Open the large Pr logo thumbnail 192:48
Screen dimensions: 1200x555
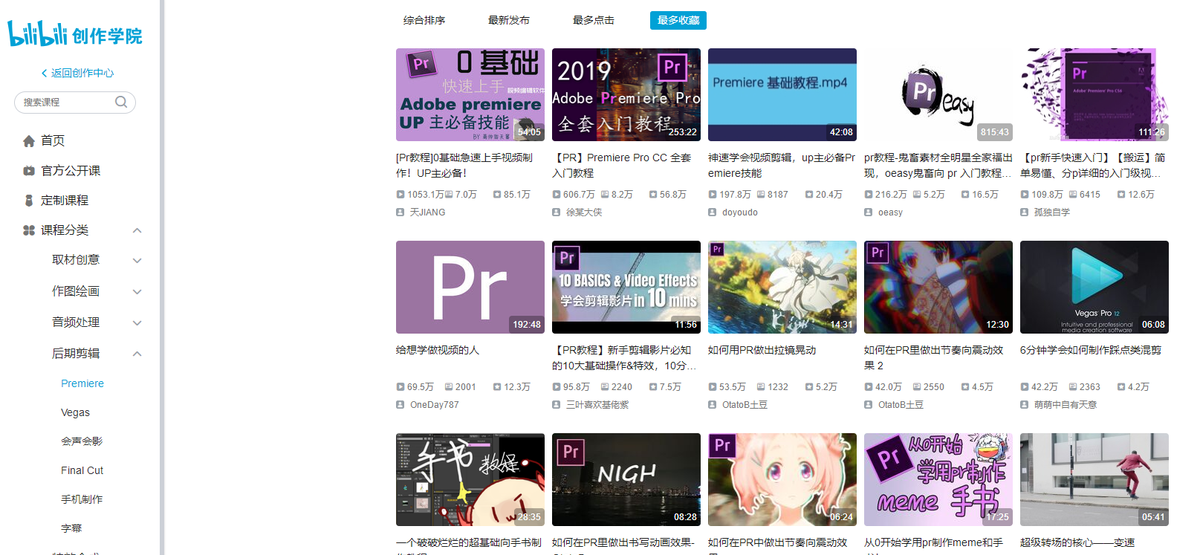(x=470, y=287)
